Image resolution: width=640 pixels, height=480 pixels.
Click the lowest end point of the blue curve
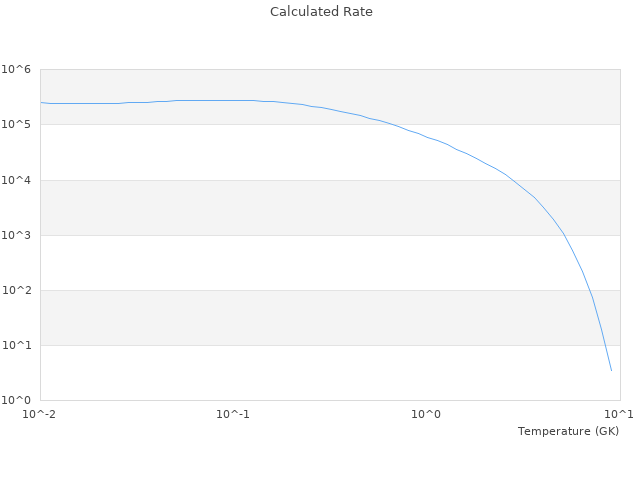click(611, 371)
